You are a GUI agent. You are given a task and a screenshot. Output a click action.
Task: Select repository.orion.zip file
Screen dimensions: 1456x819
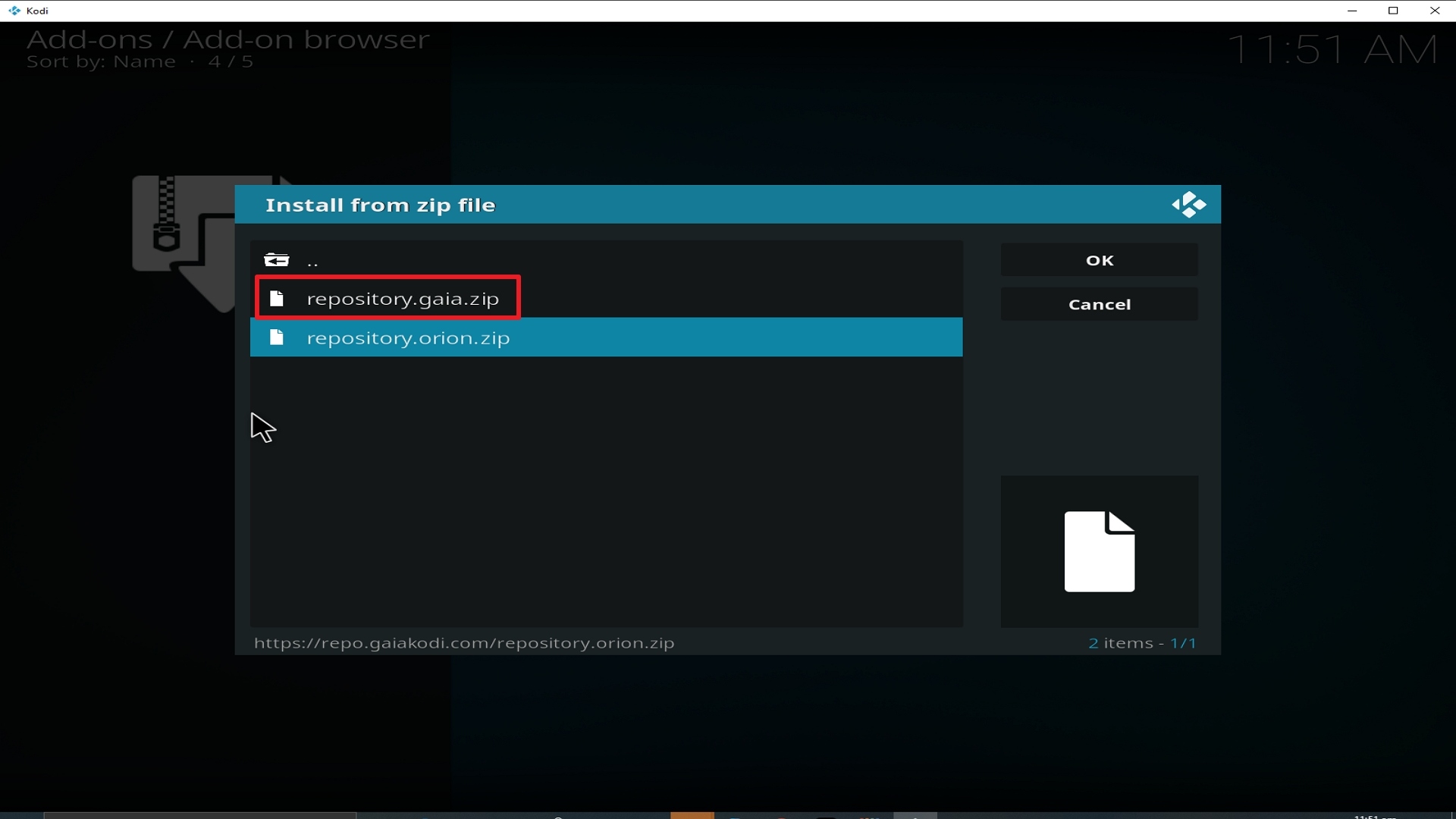pos(606,337)
